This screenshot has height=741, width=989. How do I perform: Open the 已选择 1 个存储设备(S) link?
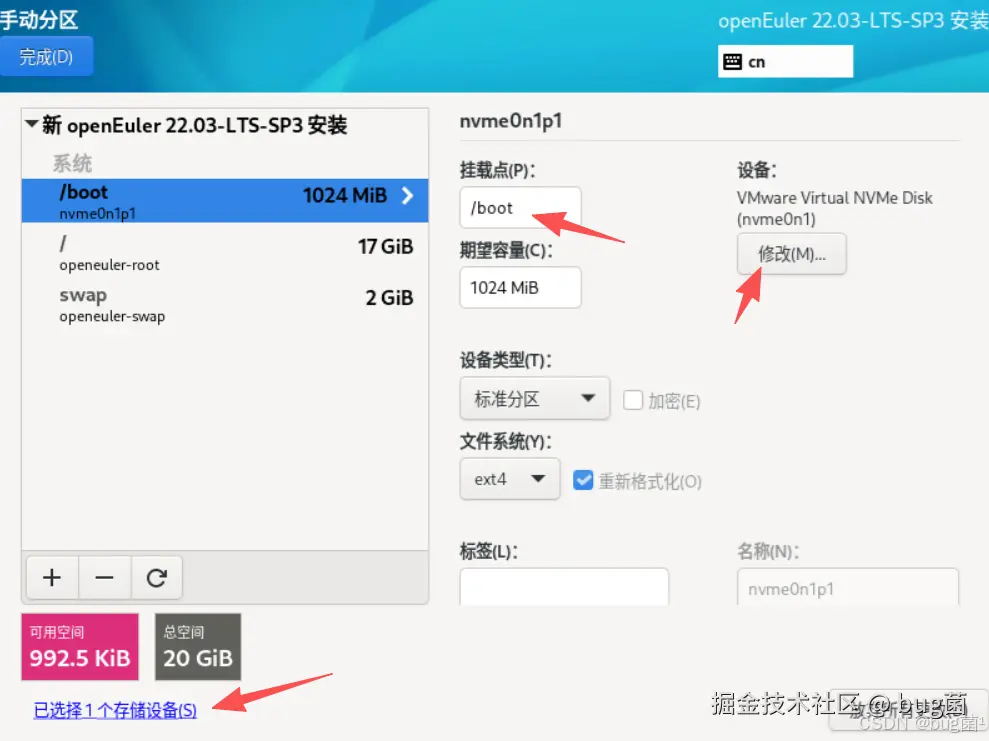click(x=115, y=711)
